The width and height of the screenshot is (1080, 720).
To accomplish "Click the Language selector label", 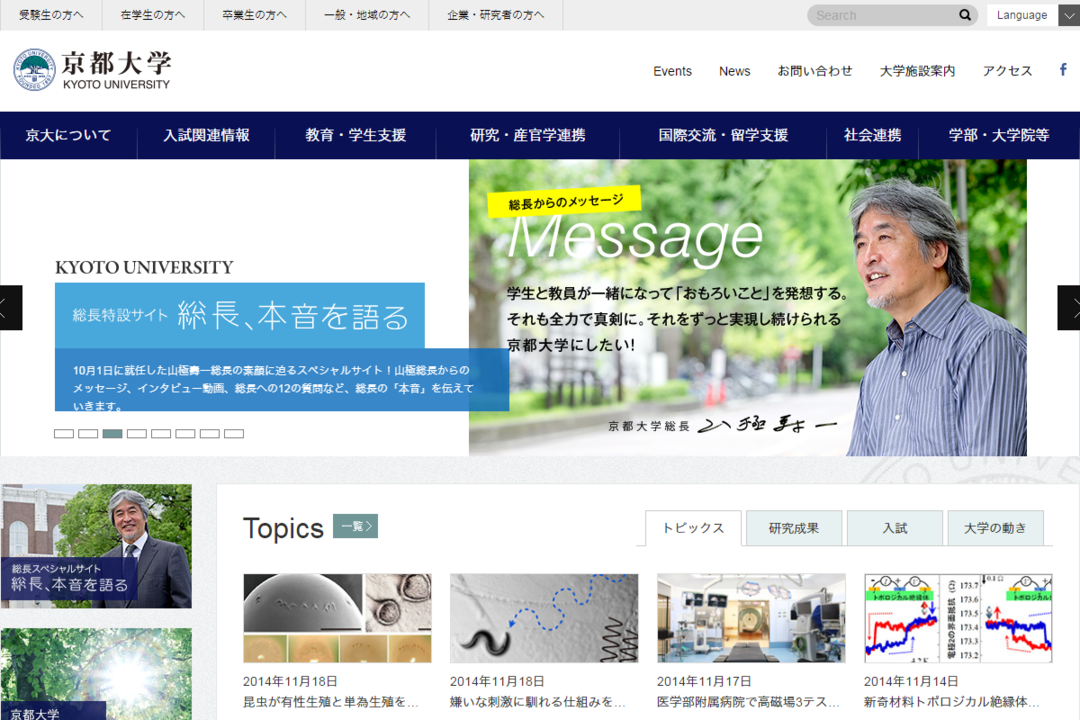I will point(1022,15).
